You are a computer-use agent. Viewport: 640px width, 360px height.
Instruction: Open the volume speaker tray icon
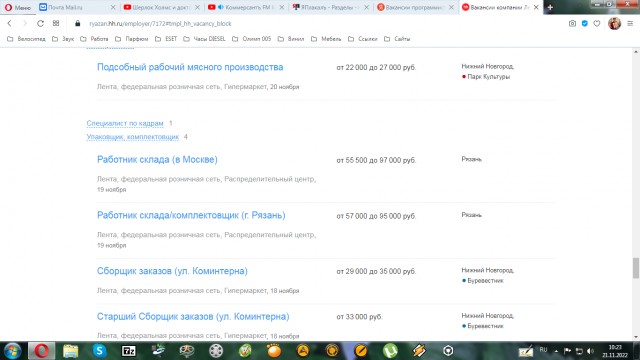[x=591, y=351]
